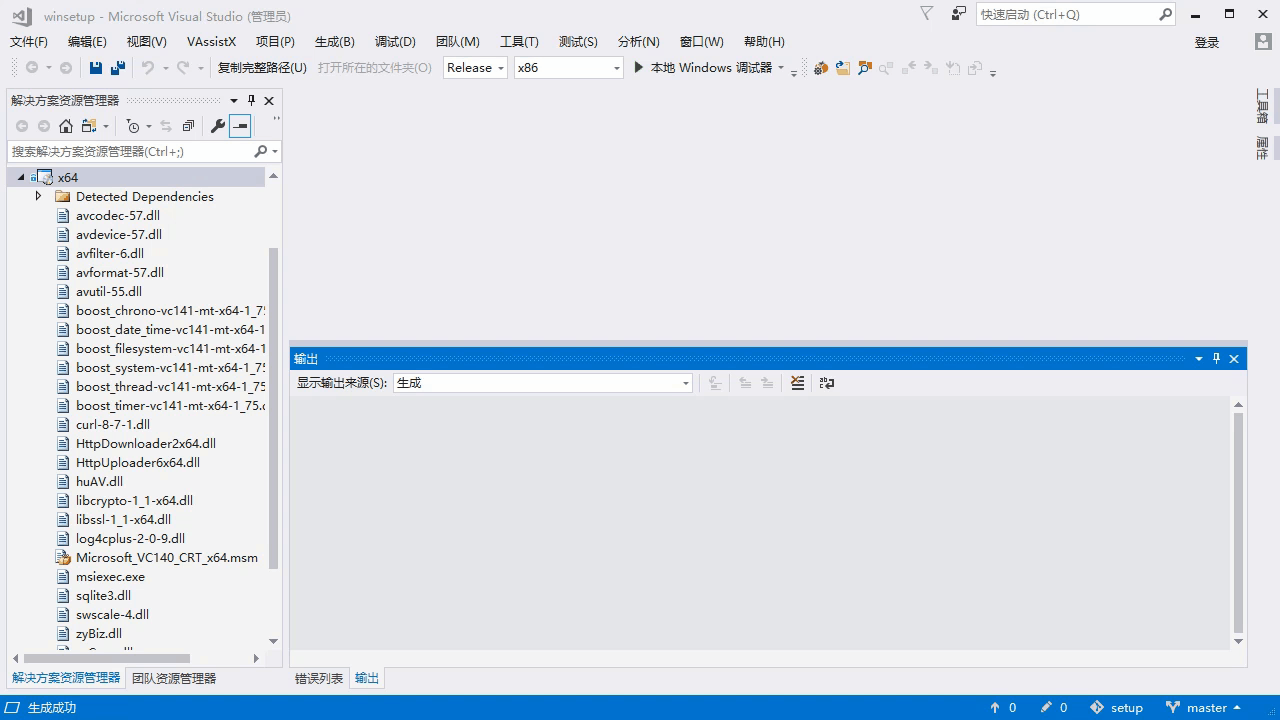Click the sync/switch views icon in Solution Explorer
Screen dimensions: 1280x720
point(166,126)
